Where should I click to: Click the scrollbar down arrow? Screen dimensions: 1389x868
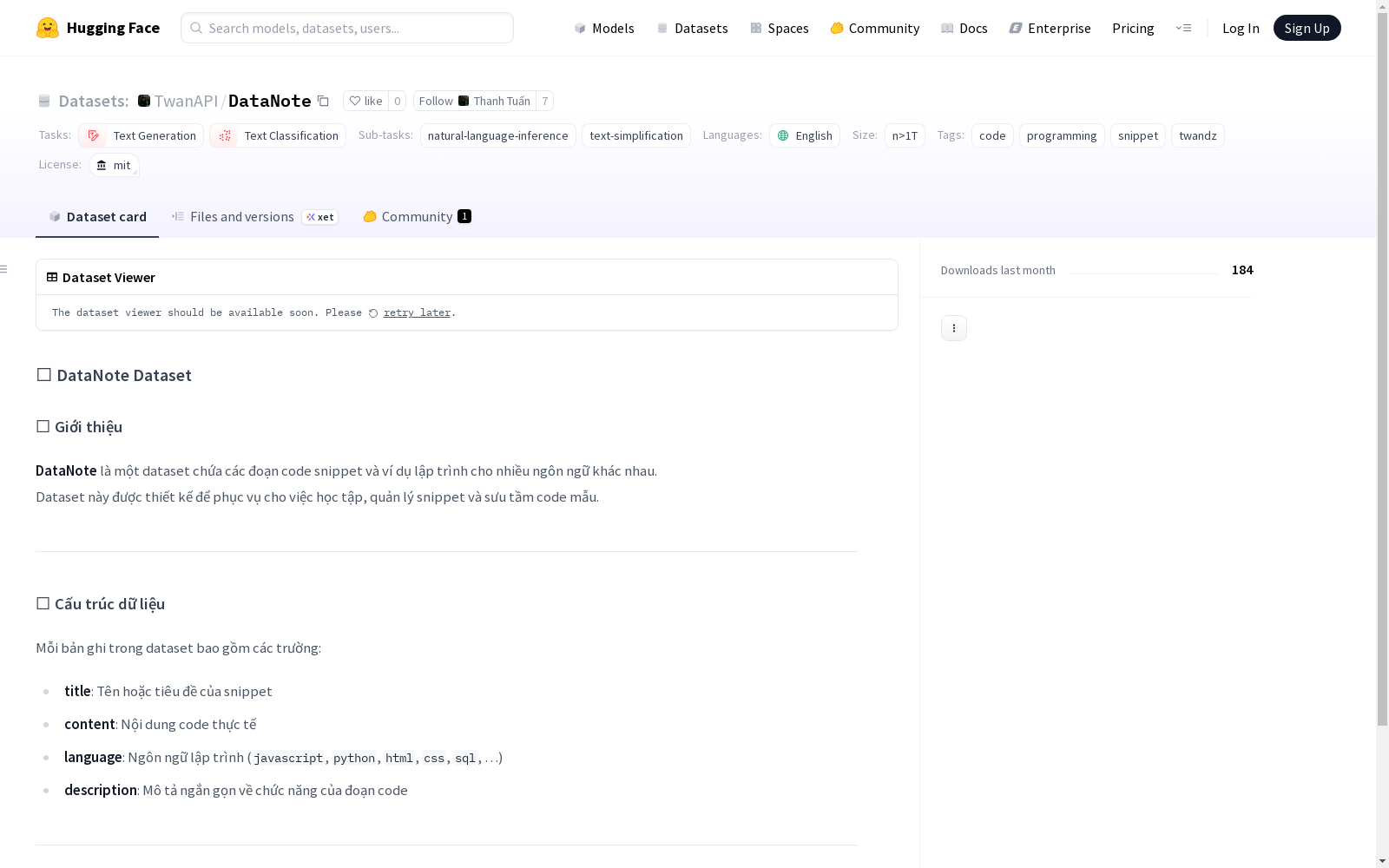coord(1382,861)
